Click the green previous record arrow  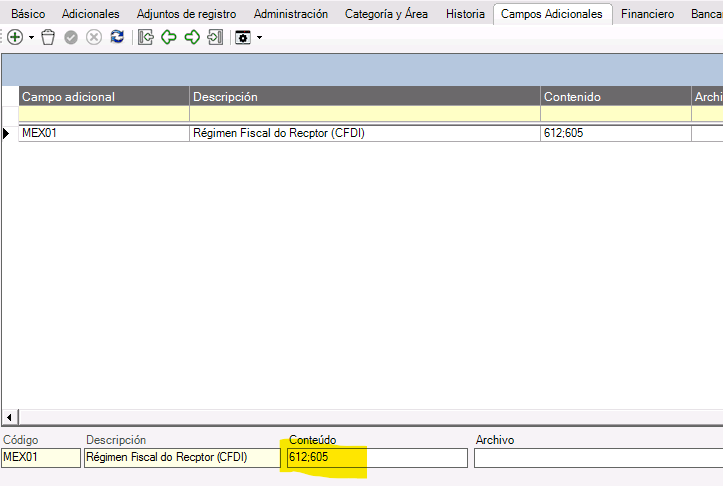[x=169, y=37]
